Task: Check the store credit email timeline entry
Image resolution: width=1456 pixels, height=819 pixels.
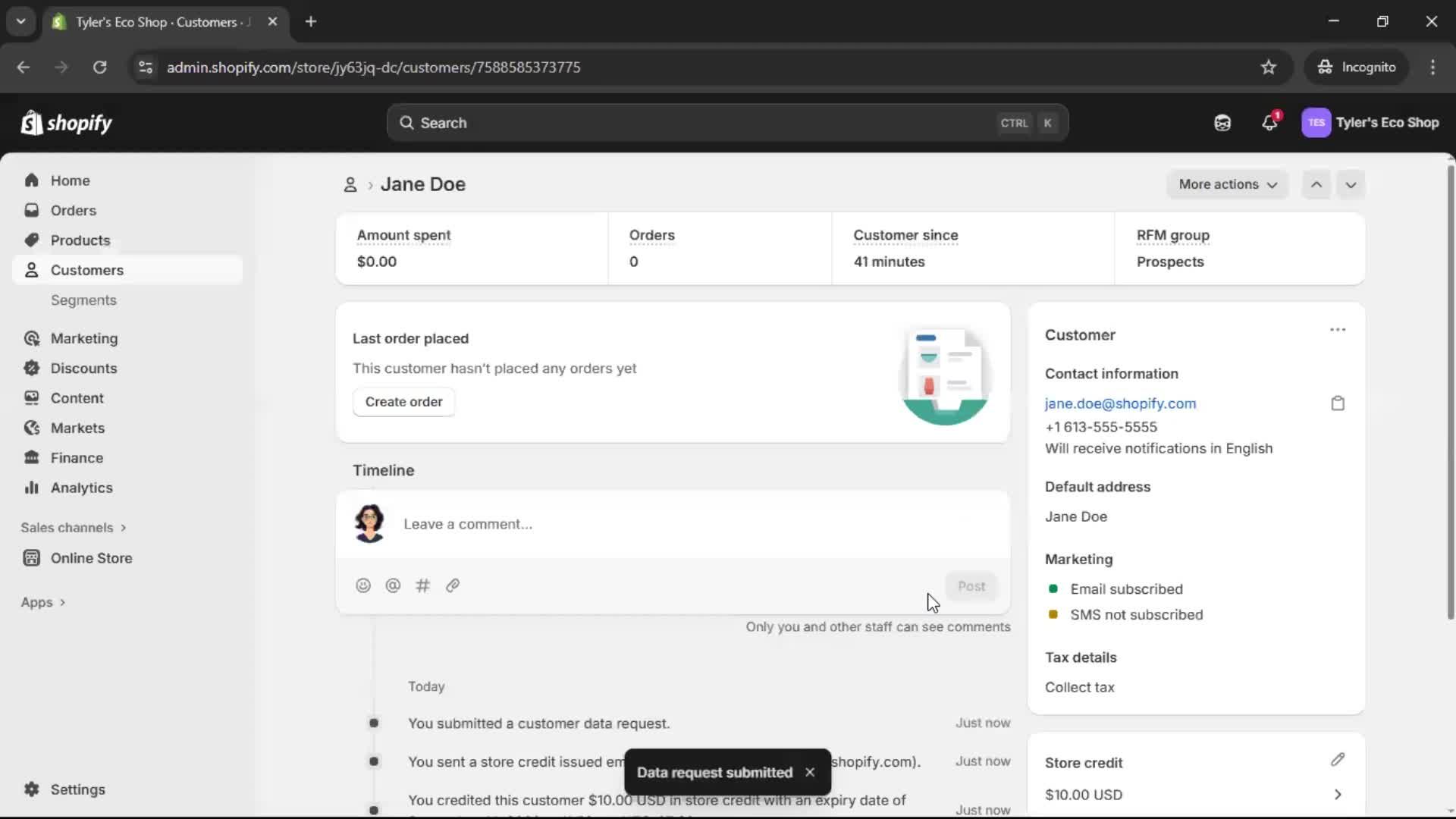Action: pos(374,761)
